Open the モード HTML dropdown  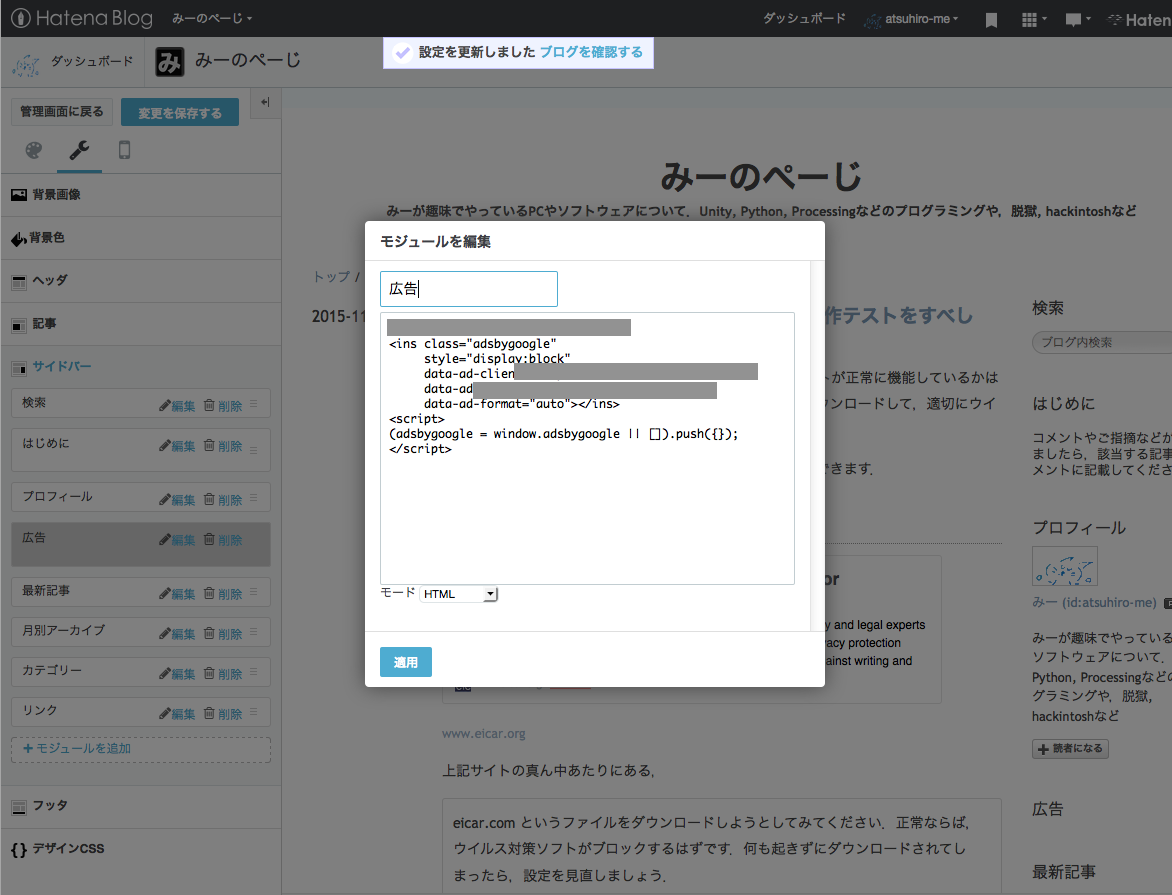tap(458, 593)
